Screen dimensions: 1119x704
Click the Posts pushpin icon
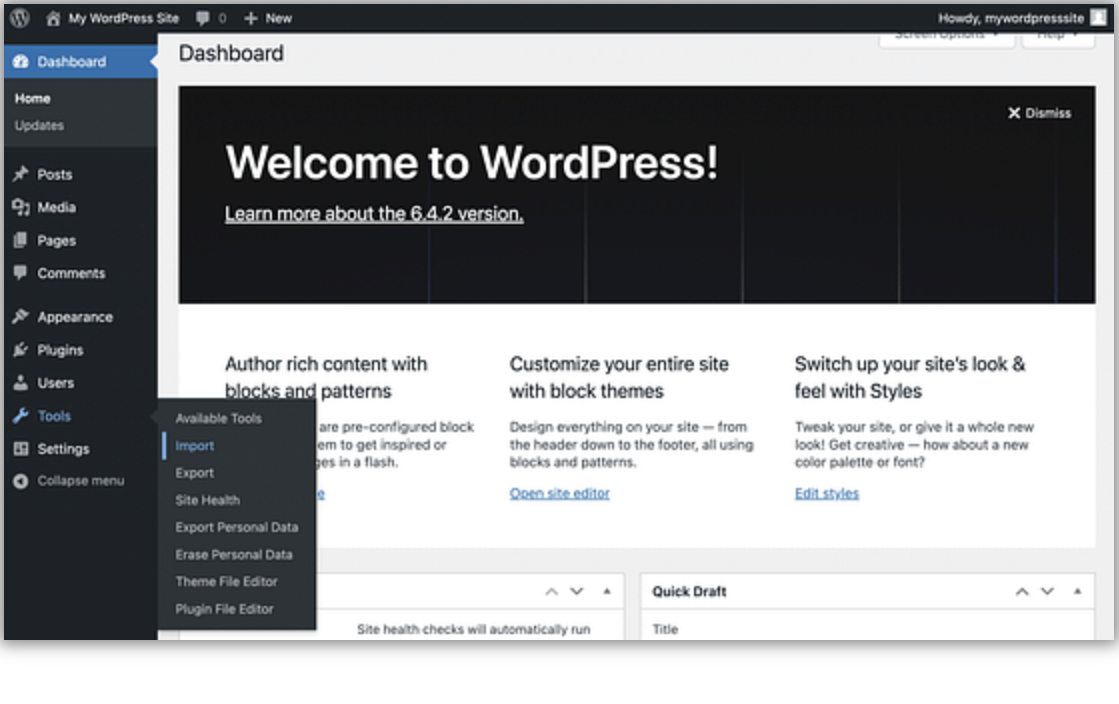tap(21, 174)
